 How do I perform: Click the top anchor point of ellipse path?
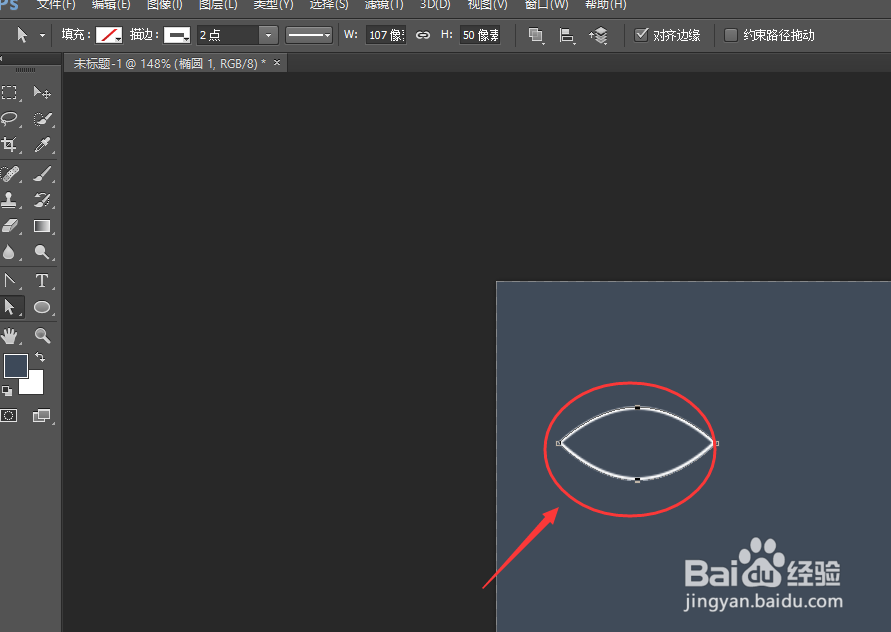638,408
